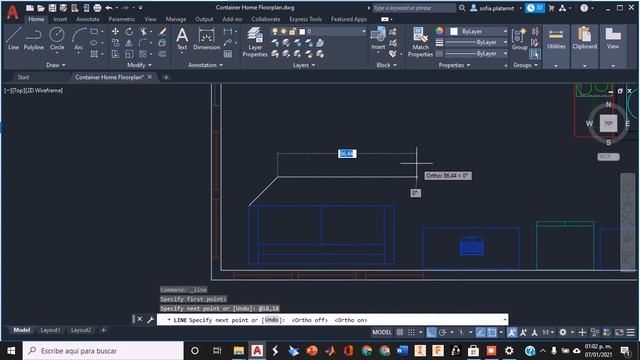Click the Mirror tool icon
Screen dimensions: 640x360
pyautogui.click(x=129, y=42)
